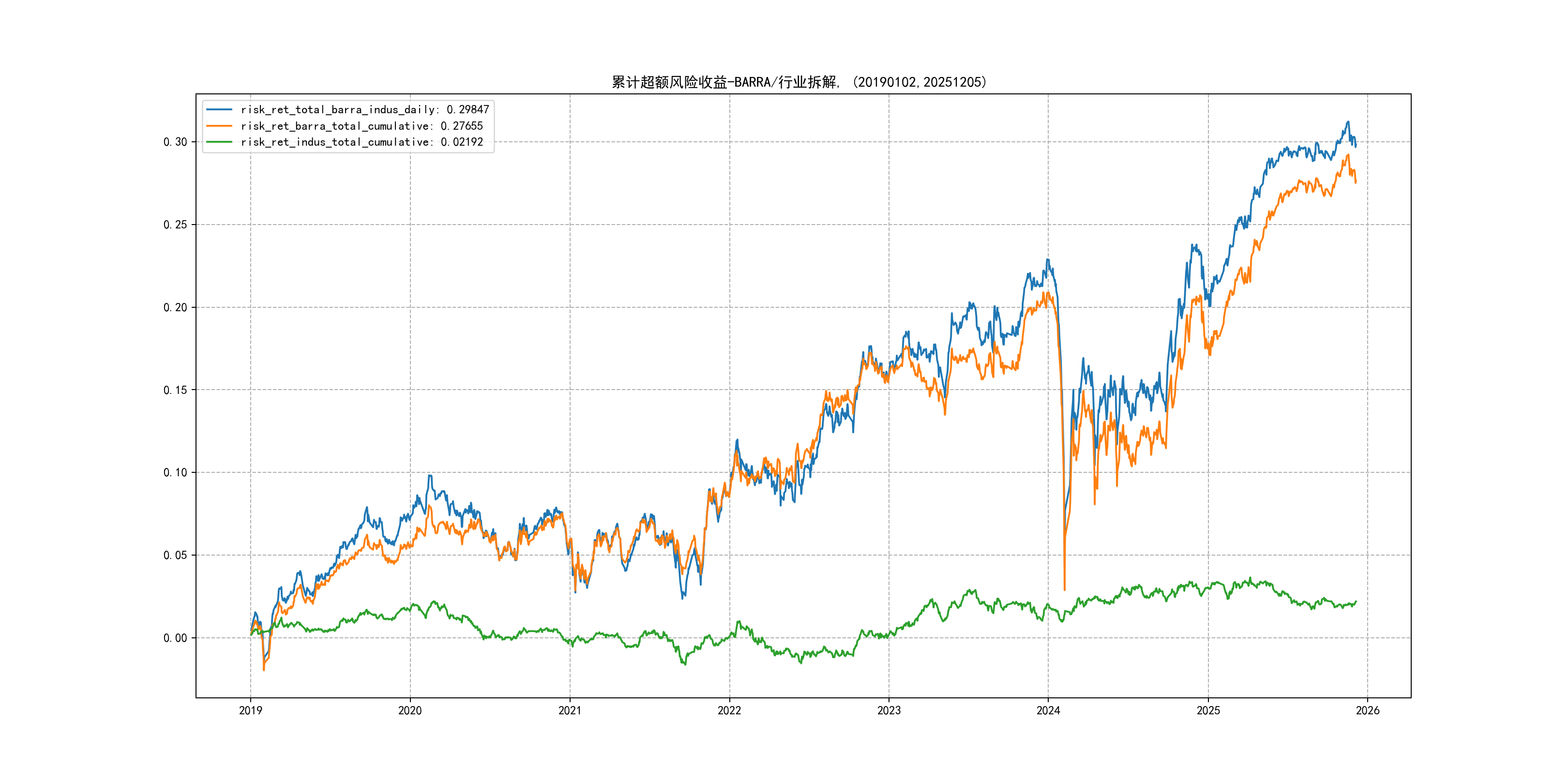
Task: Select legend entry risk_ret_indus_total_cumulative
Action: (x=361, y=142)
